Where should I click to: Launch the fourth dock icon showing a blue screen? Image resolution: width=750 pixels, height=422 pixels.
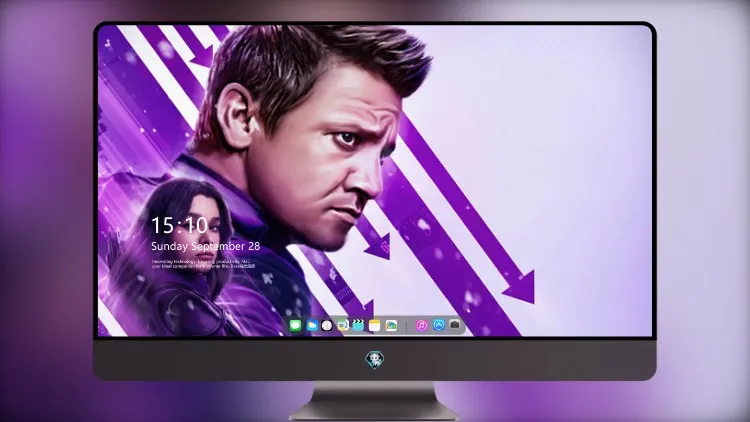[x=342, y=326]
